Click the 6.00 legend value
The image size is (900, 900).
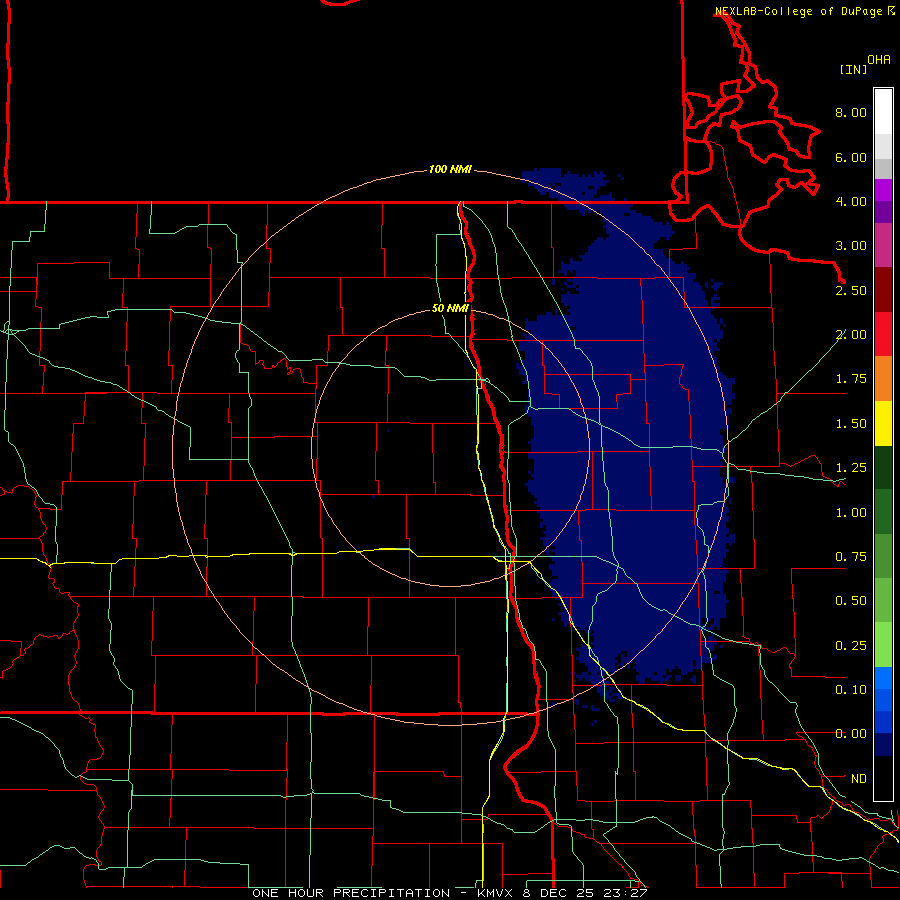[851, 157]
